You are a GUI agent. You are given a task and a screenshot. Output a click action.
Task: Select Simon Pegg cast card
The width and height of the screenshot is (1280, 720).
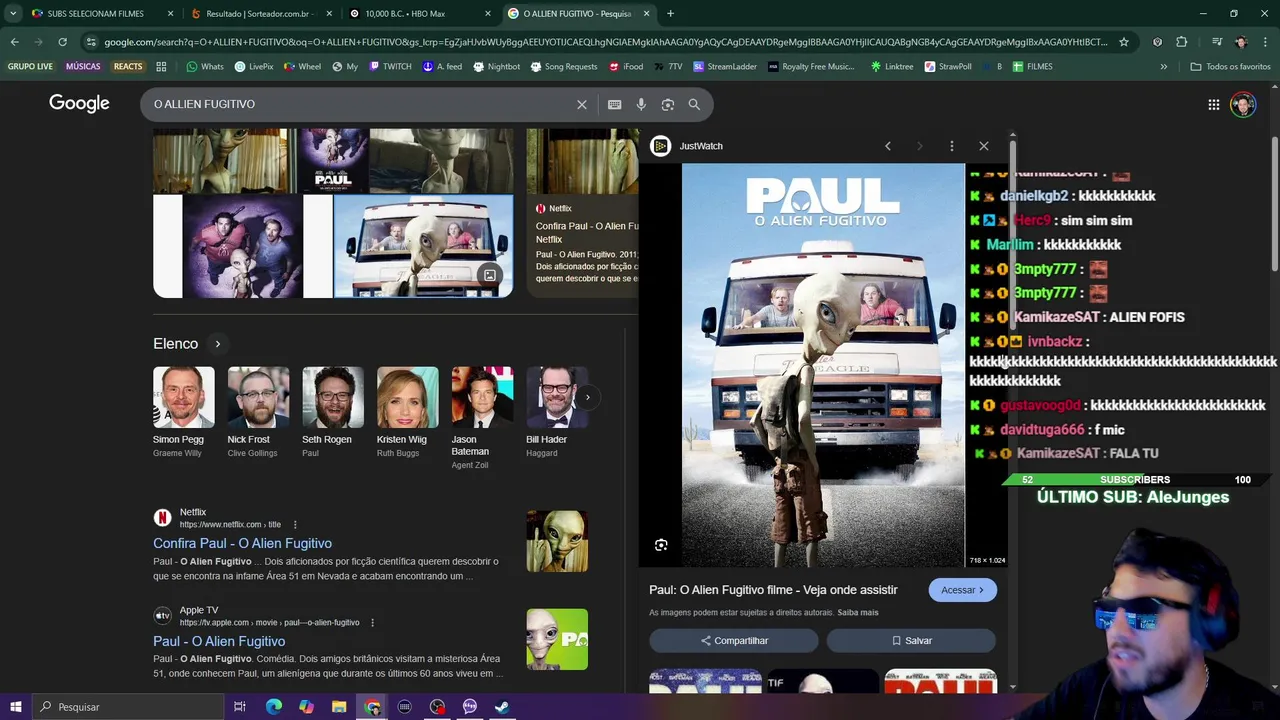coord(183,412)
